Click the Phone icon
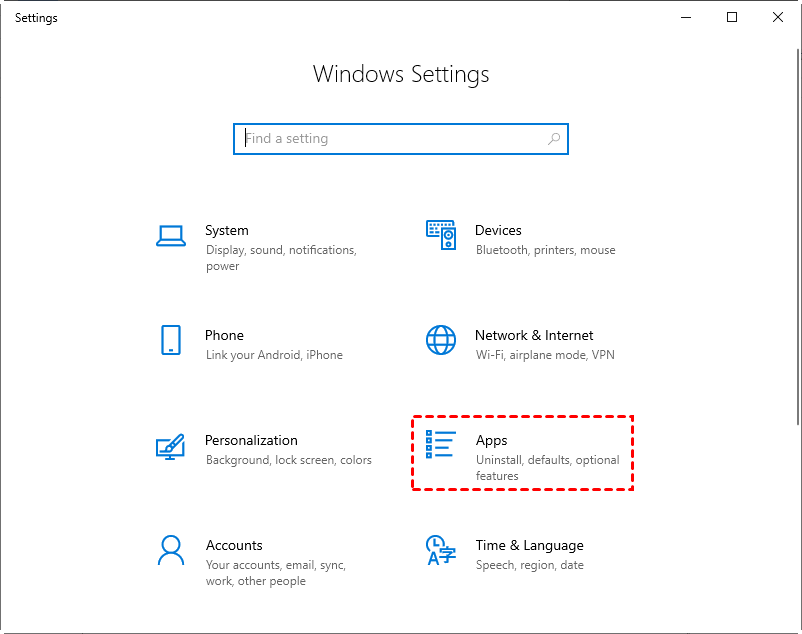This screenshot has width=802, height=634. [171, 340]
